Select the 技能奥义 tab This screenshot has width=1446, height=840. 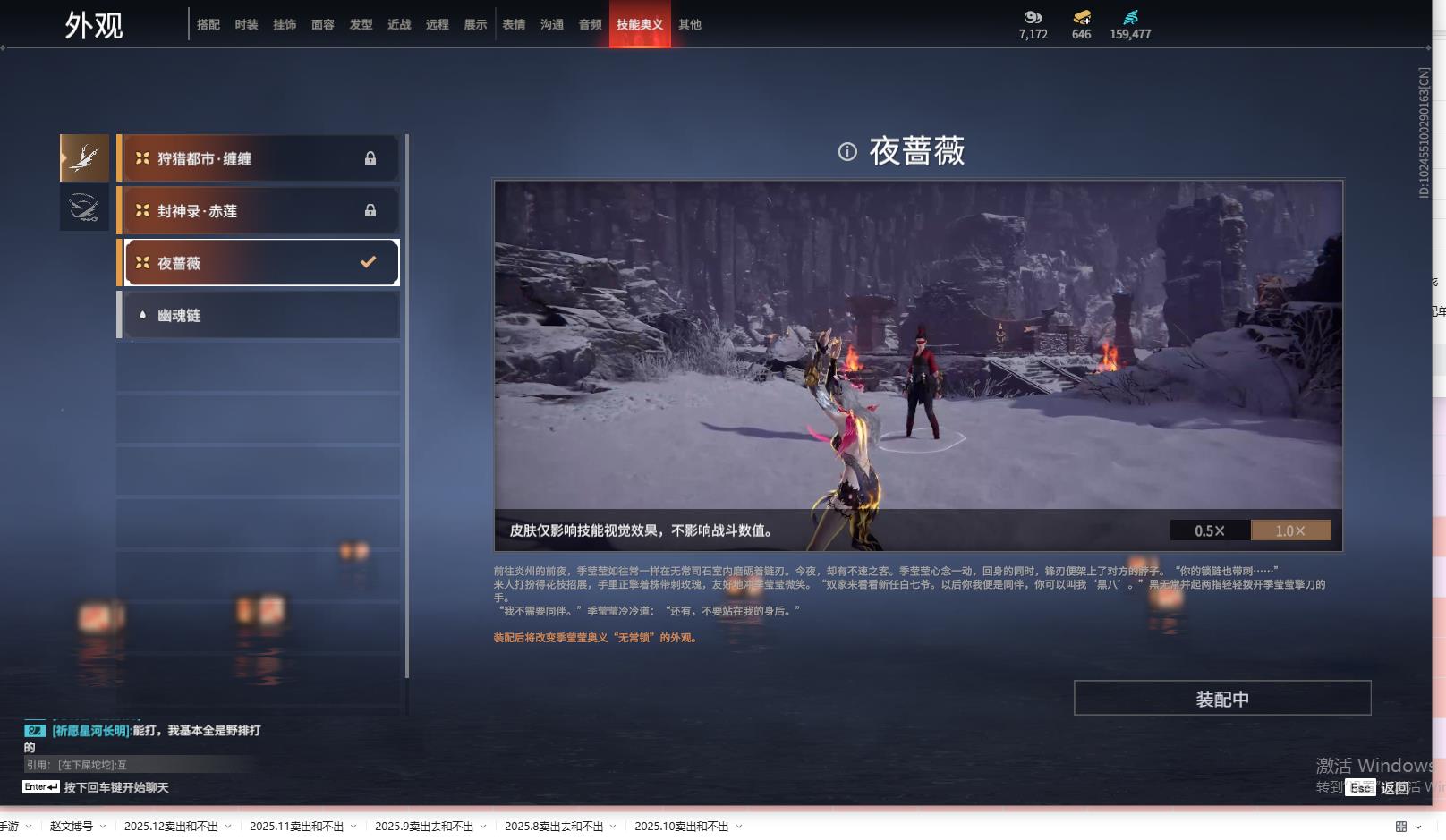click(x=640, y=25)
